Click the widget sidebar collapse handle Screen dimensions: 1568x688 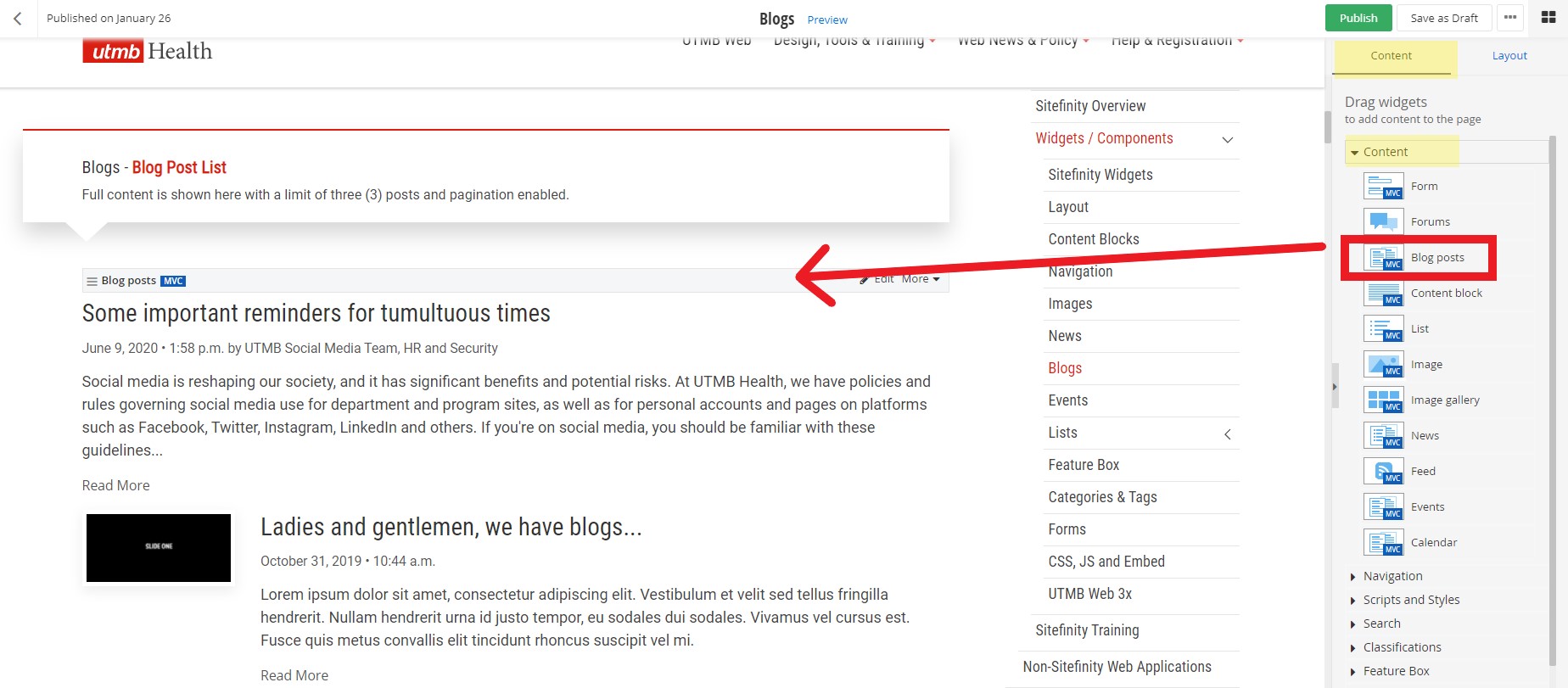pos(1334,387)
